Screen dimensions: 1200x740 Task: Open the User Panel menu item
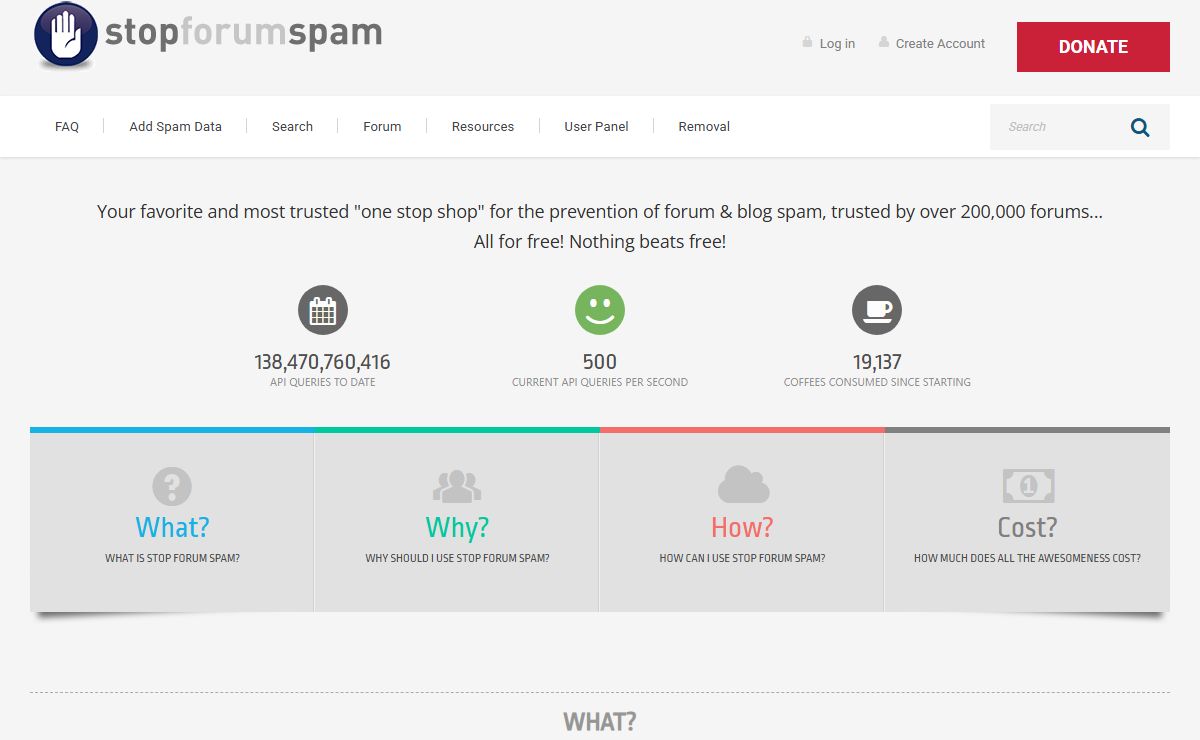point(597,127)
